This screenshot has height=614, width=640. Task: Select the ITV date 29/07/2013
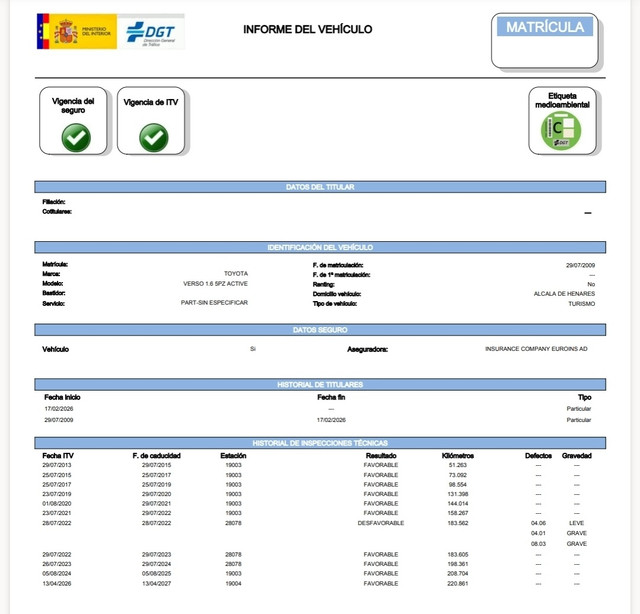click(57, 465)
